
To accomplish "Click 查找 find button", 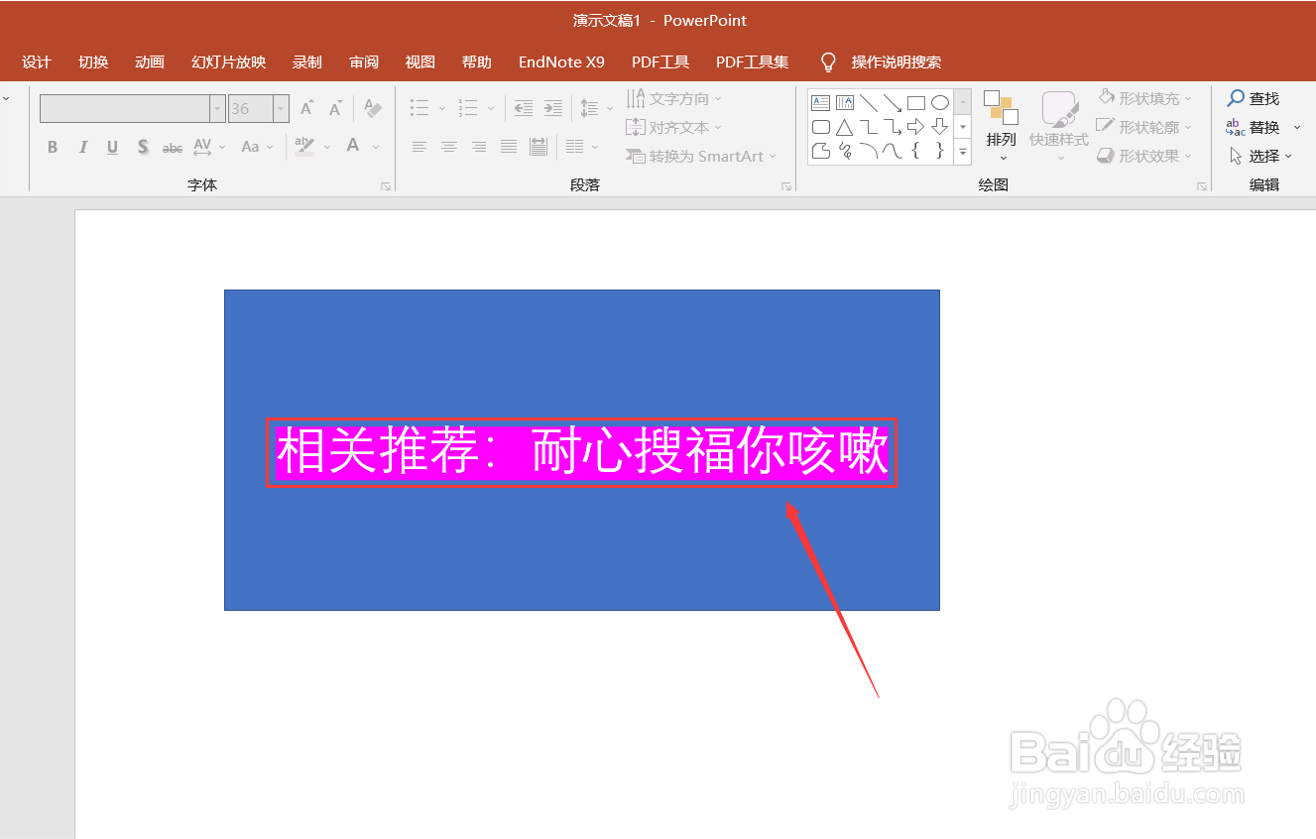I will [1254, 98].
